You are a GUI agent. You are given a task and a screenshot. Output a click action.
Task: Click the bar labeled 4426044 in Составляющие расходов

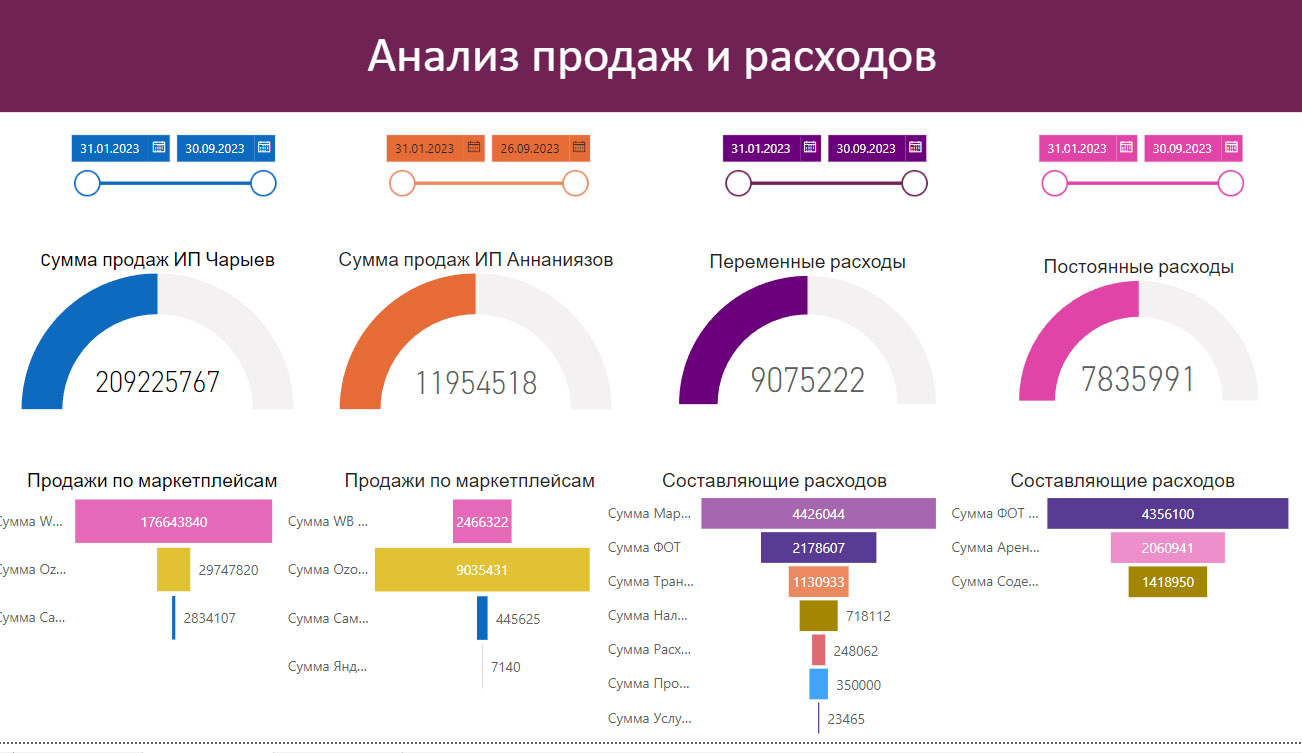point(818,513)
